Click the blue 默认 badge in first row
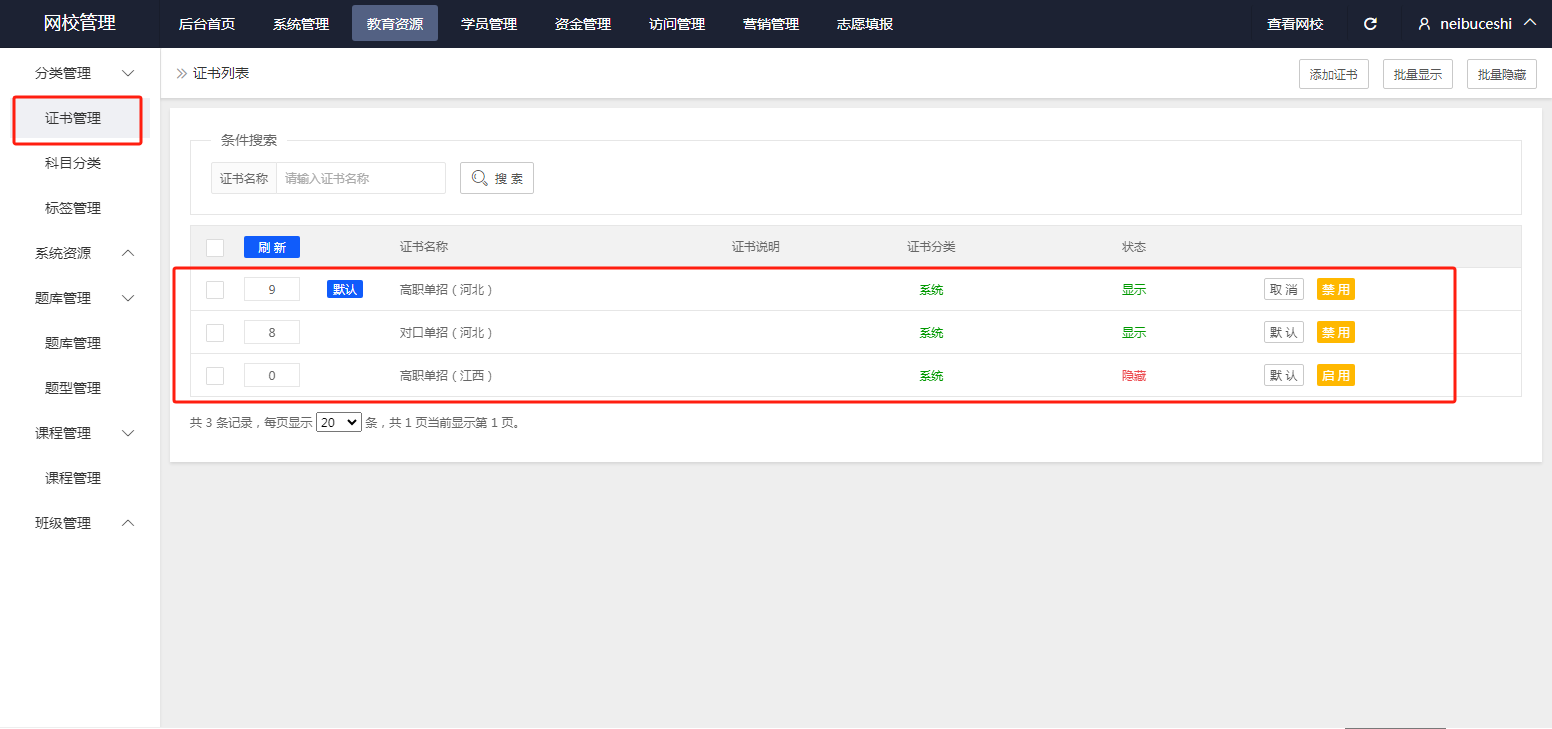Viewport: 1552px width, 729px height. (x=345, y=289)
